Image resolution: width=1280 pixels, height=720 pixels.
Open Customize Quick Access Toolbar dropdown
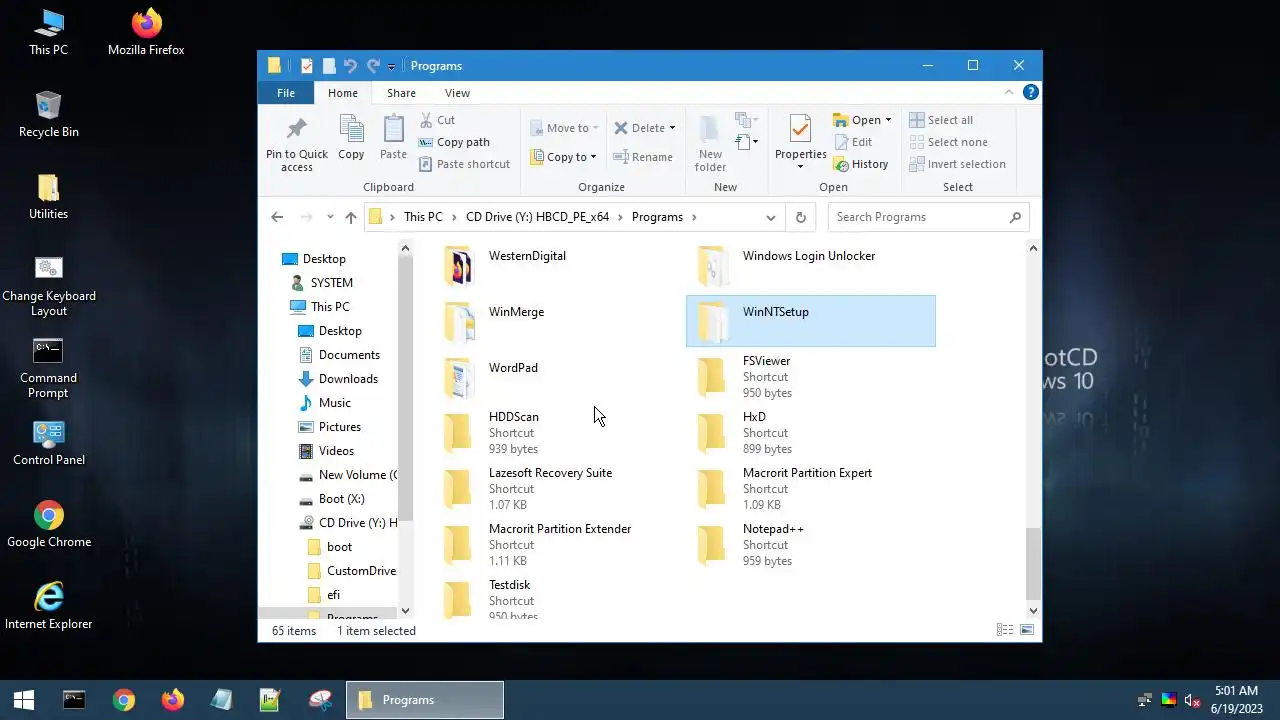point(392,66)
